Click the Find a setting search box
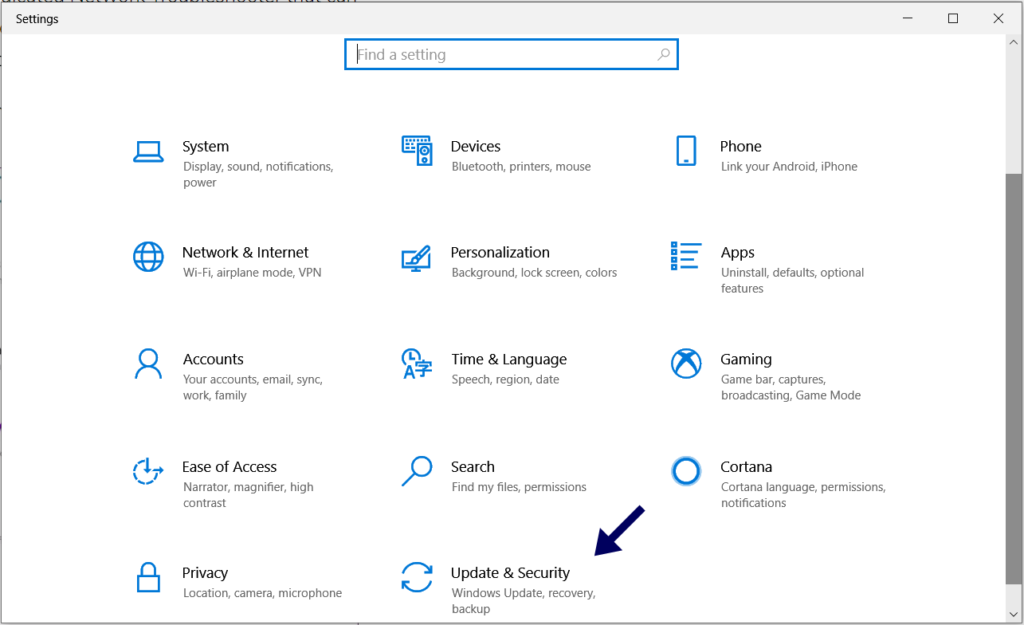This screenshot has height=625, width=1024. [x=500, y=55]
